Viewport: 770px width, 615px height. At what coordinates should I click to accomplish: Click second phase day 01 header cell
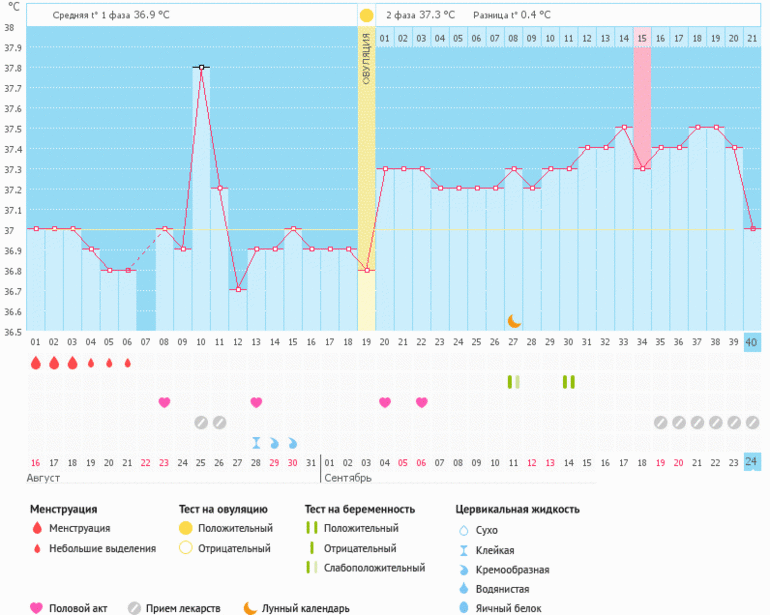385,38
